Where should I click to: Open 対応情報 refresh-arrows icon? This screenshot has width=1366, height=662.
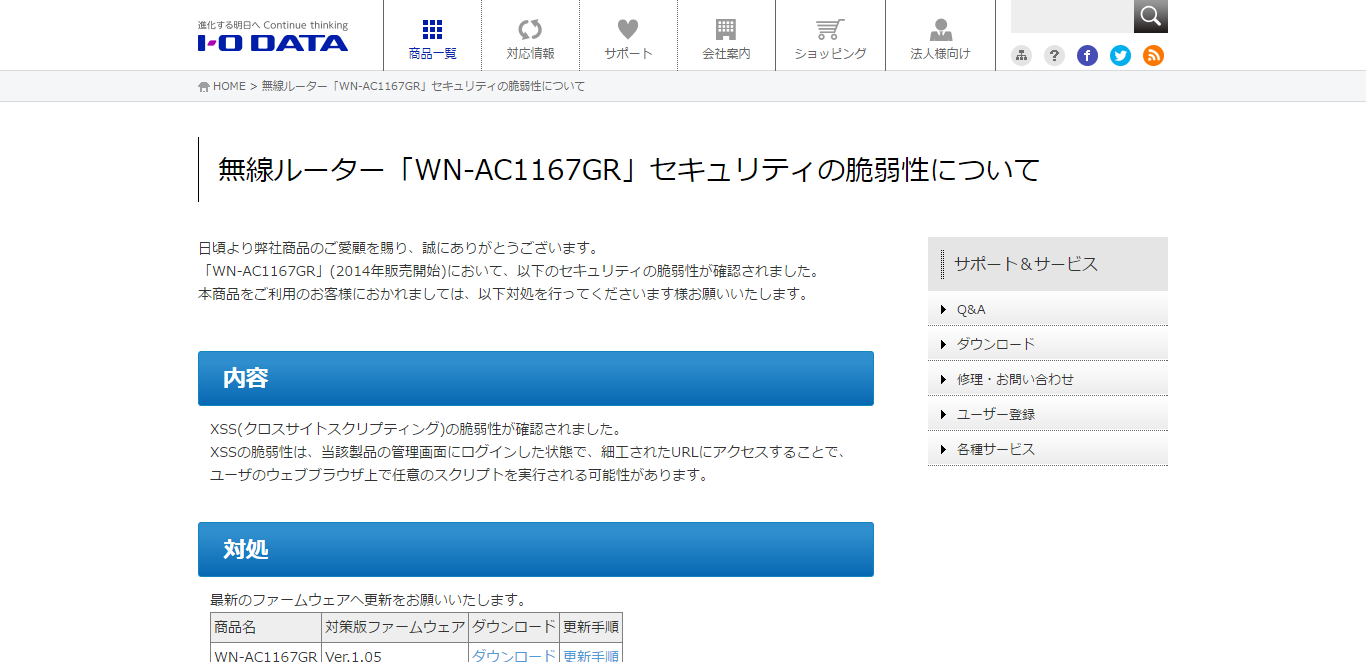[530, 30]
